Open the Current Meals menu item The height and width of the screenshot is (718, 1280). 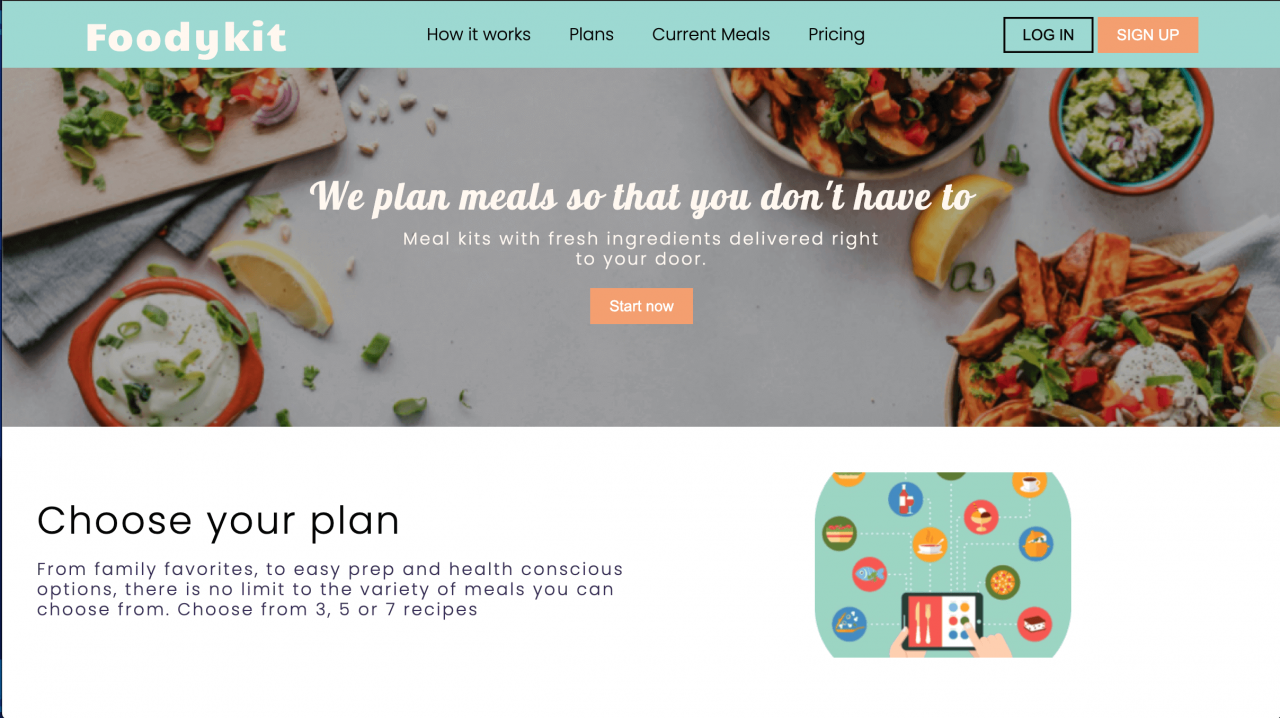pos(711,35)
